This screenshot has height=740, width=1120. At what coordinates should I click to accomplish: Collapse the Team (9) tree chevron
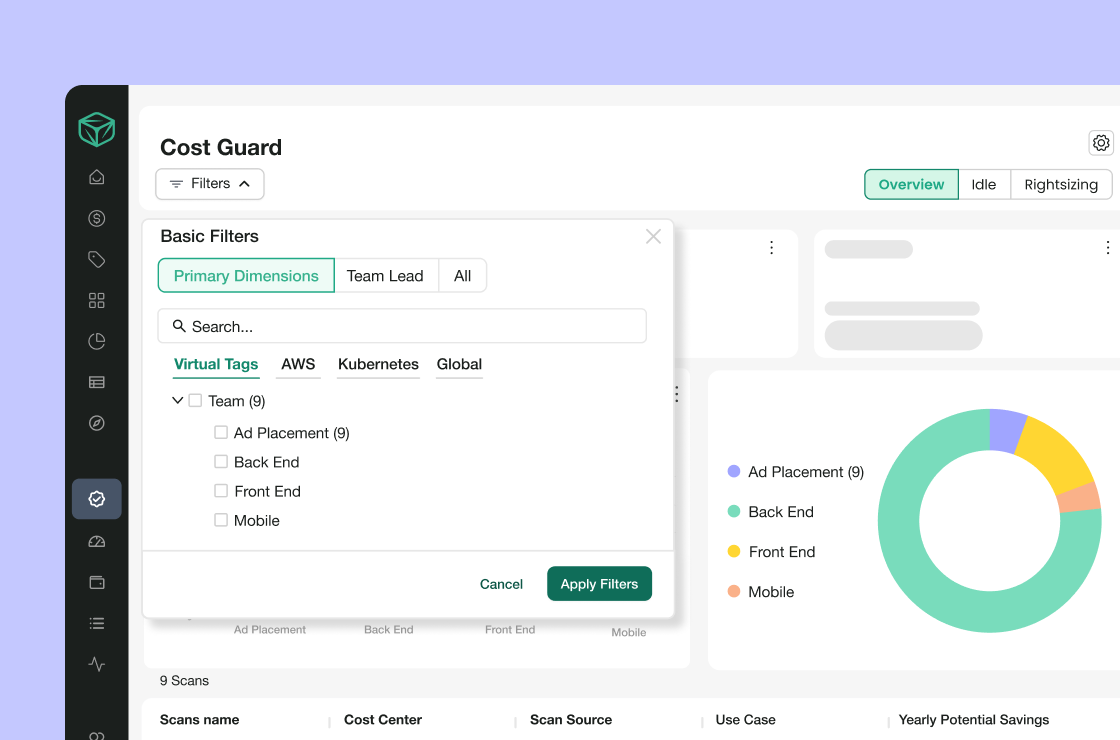(x=178, y=401)
